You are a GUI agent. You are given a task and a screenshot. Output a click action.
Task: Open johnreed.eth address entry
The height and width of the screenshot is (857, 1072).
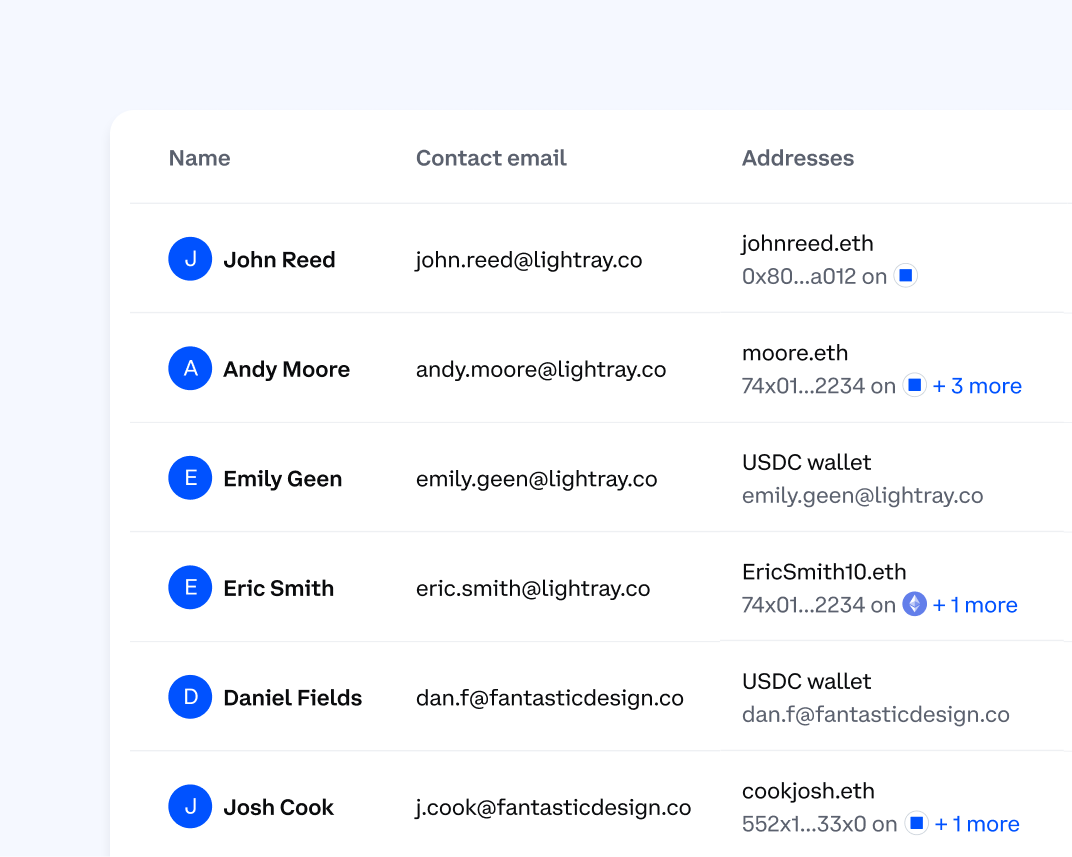pyautogui.click(x=807, y=243)
